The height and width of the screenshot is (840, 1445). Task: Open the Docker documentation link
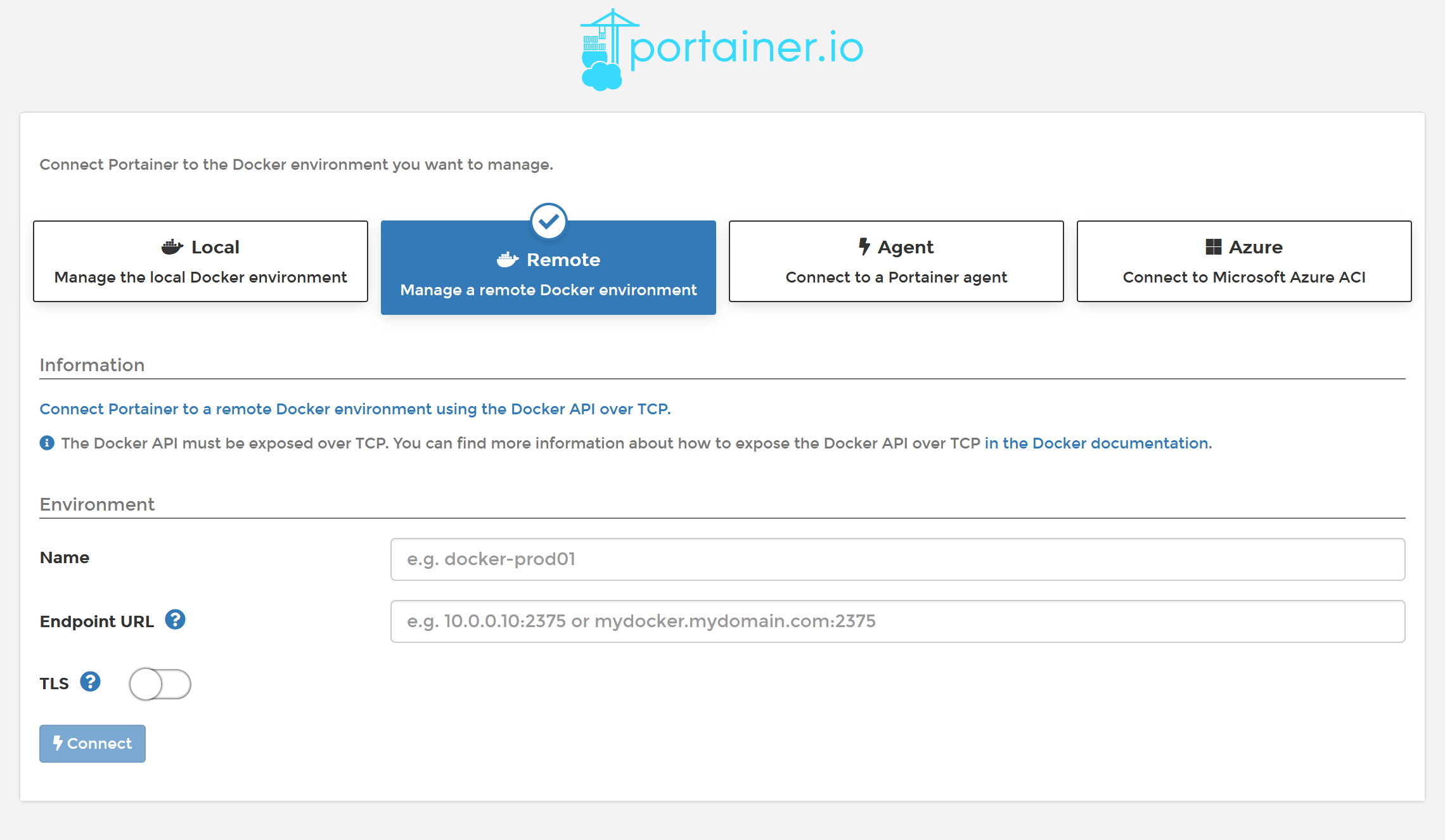pos(1096,443)
